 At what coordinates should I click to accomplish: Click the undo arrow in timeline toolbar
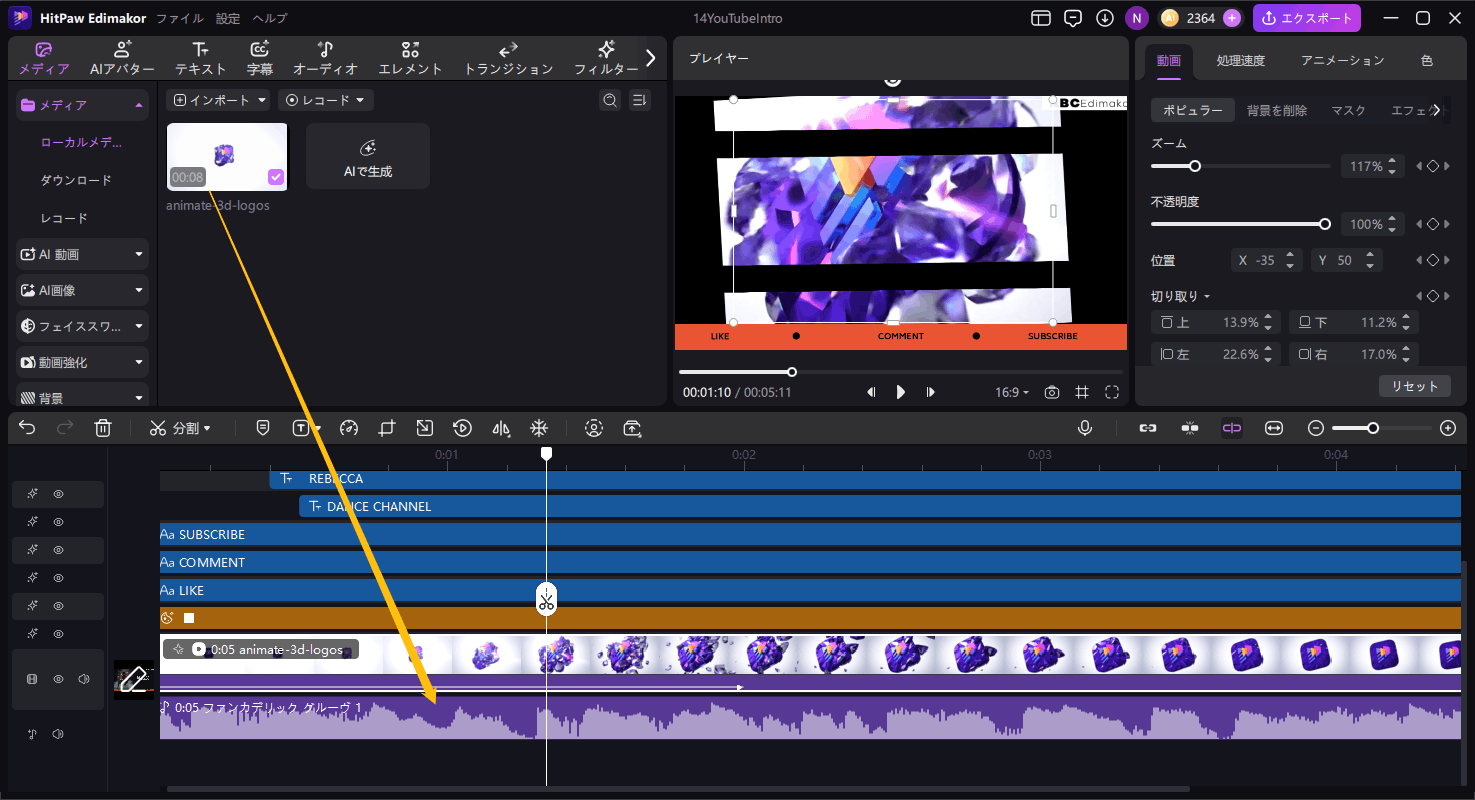pos(27,428)
